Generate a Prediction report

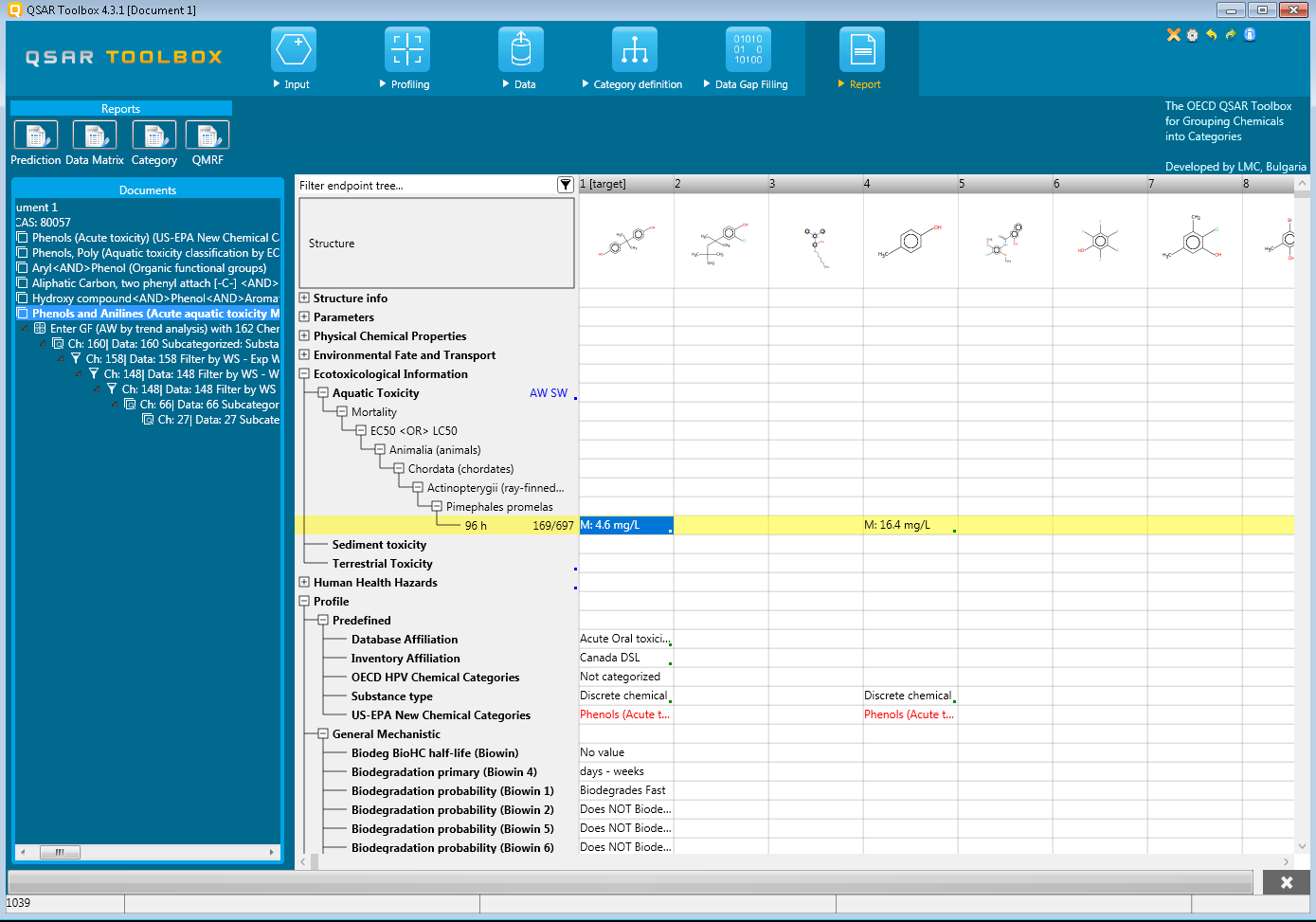pyautogui.click(x=36, y=136)
